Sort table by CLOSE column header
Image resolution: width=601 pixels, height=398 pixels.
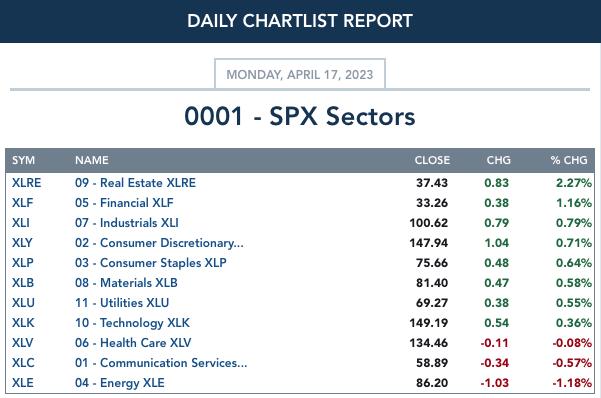432,160
